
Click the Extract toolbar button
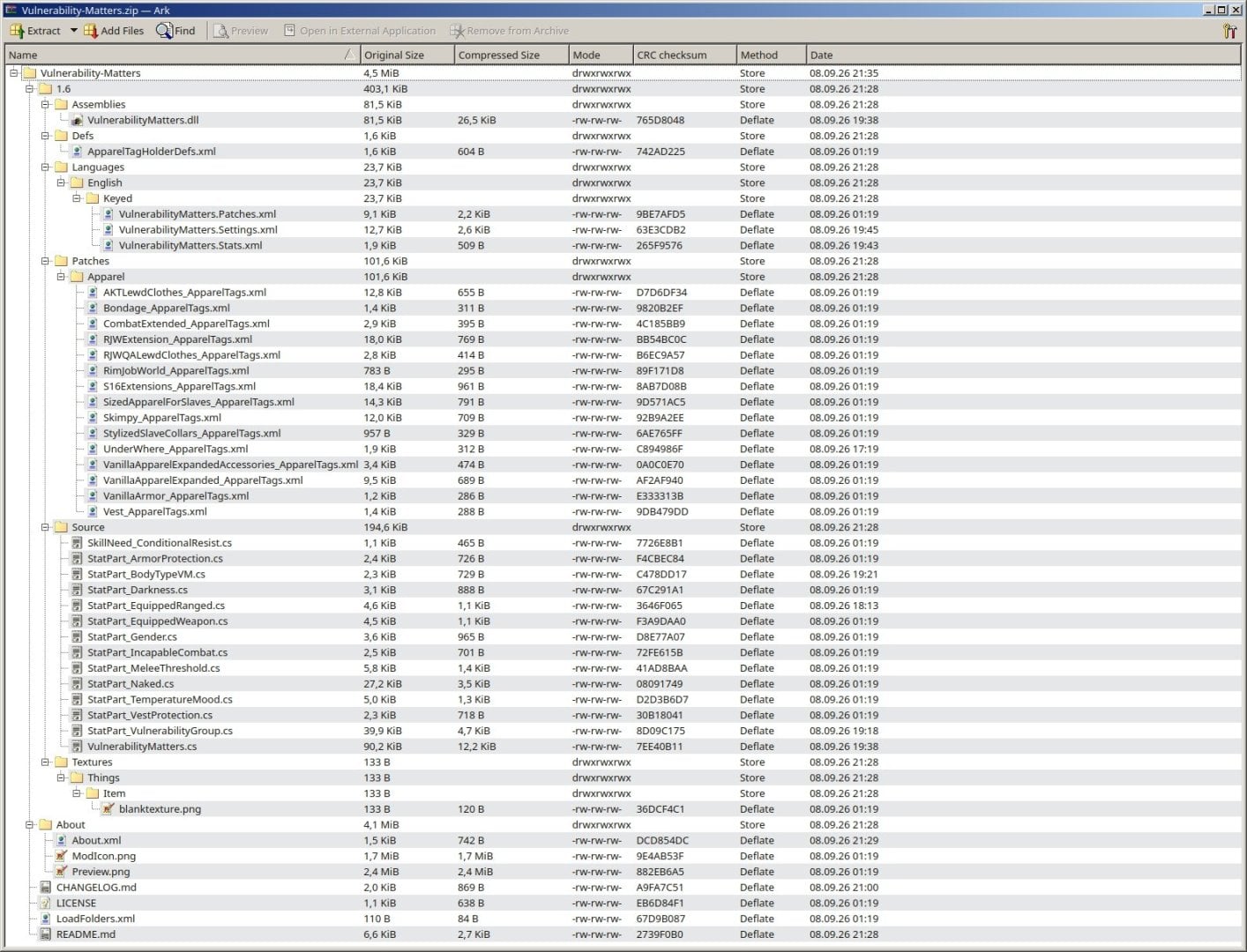[35, 31]
